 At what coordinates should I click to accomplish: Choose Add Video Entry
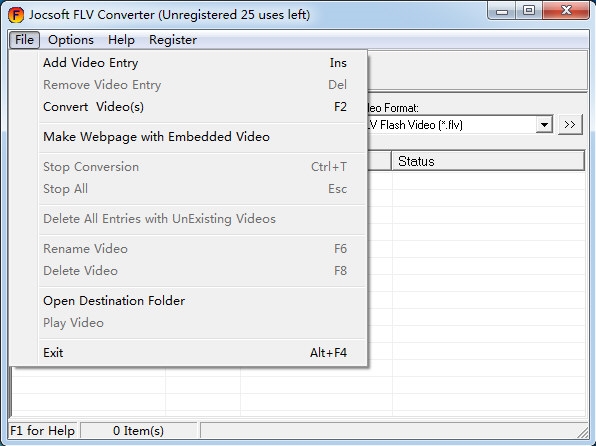coord(203,63)
